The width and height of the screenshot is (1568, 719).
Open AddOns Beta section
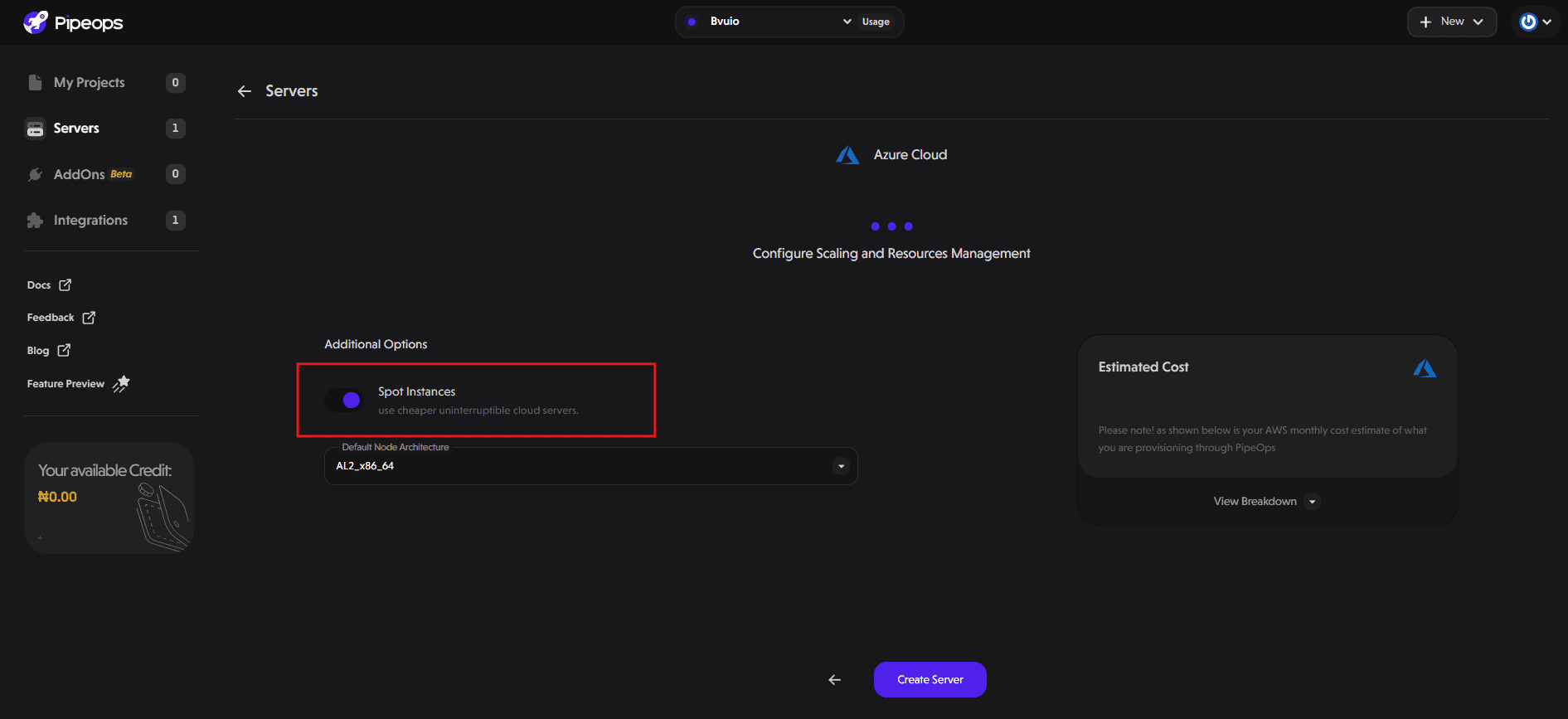coord(93,174)
